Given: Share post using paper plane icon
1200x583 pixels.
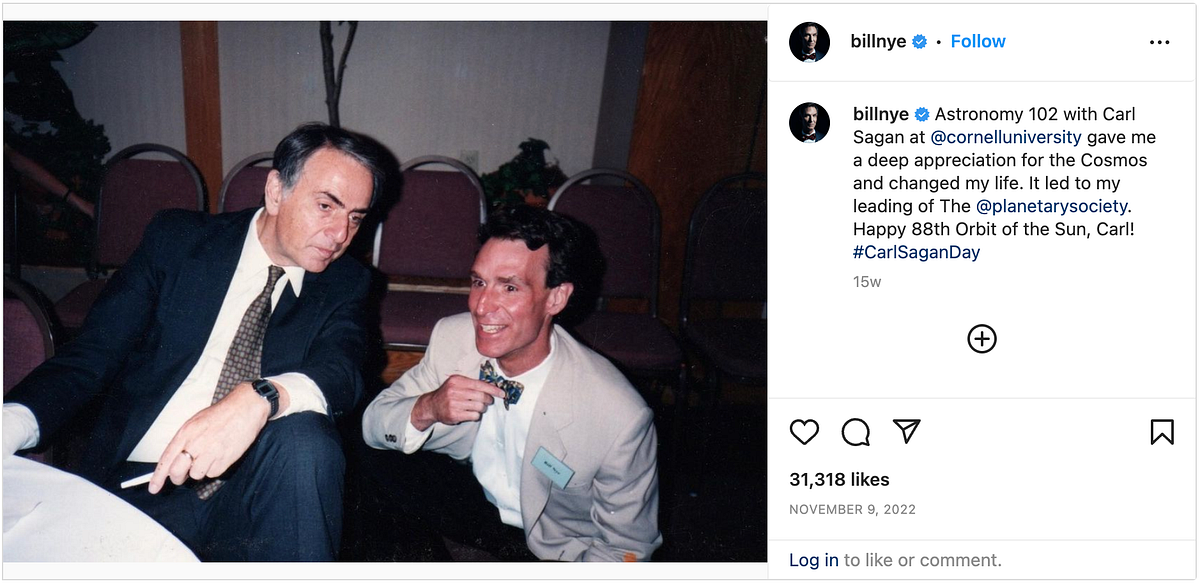Looking at the screenshot, I should (x=906, y=431).
